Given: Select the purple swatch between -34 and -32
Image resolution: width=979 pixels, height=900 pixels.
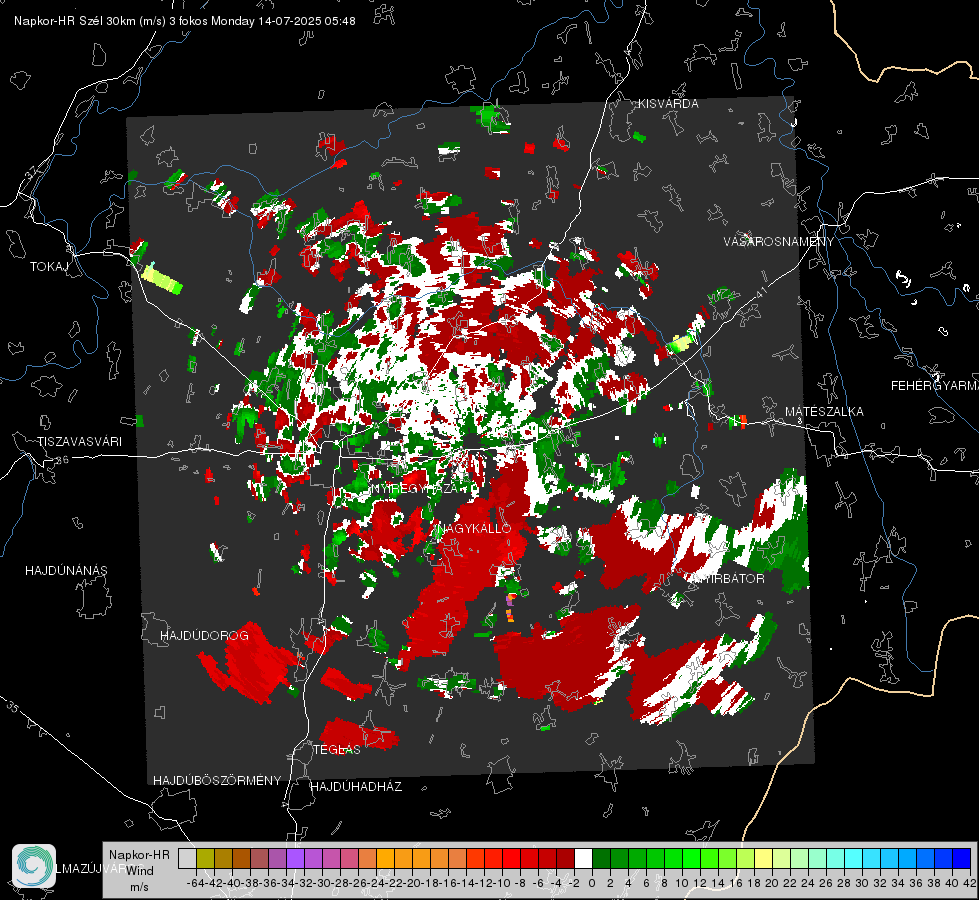Looking at the screenshot, I should (x=295, y=858).
